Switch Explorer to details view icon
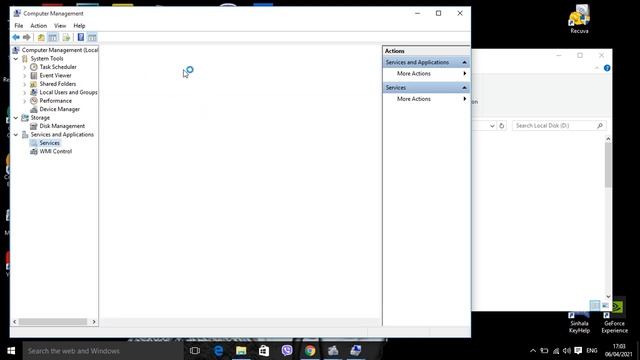The image size is (640, 360). coord(595,305)
